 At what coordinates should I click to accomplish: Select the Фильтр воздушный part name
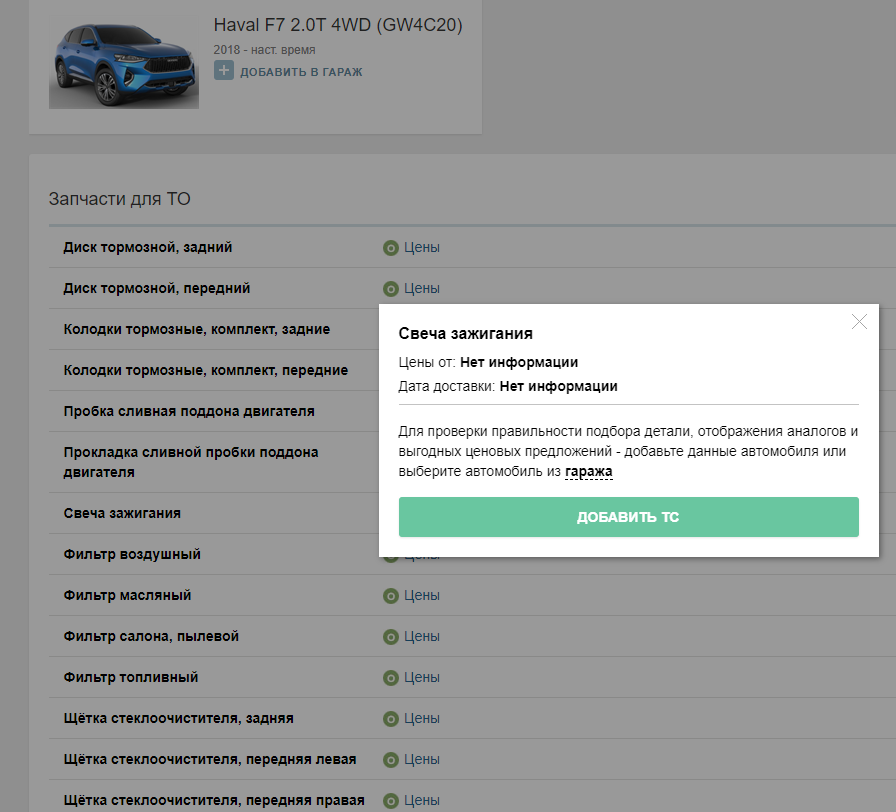[132, 554]
